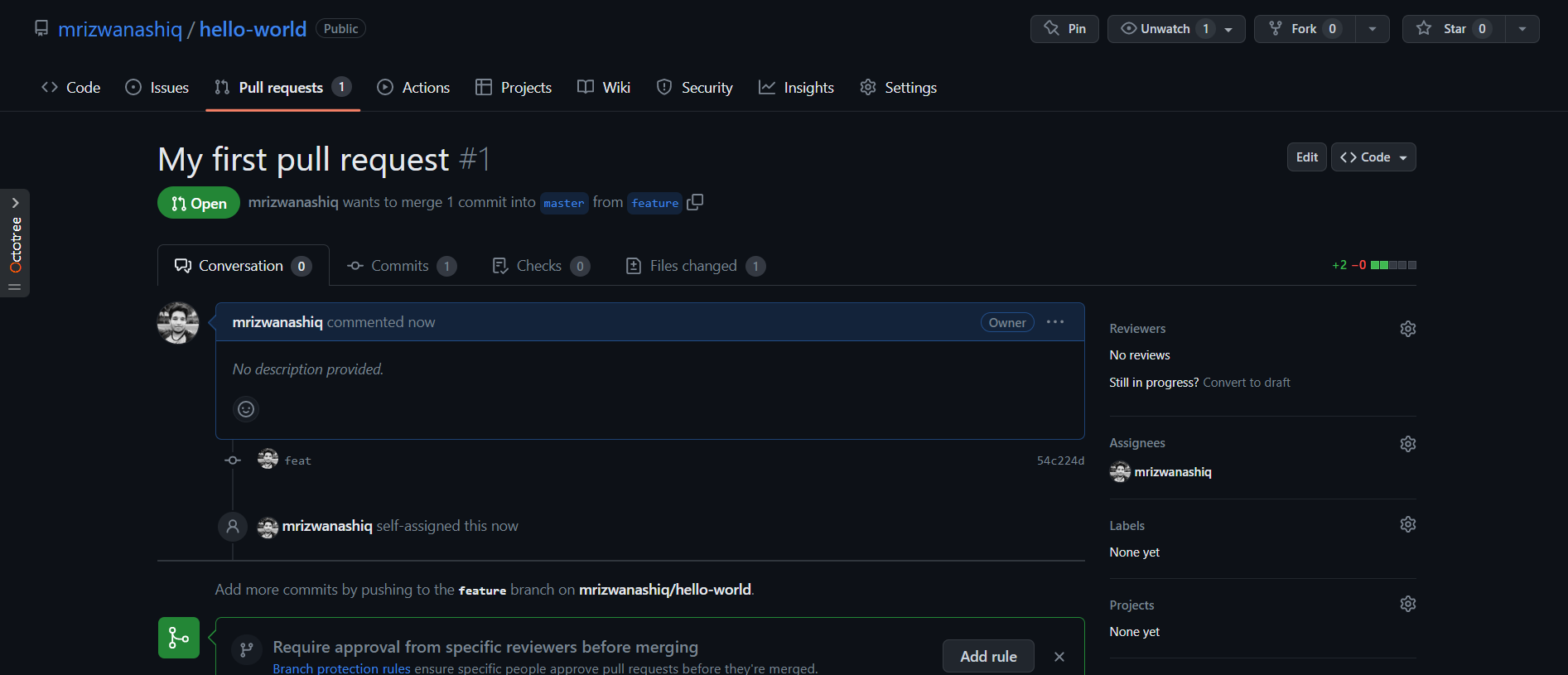Open commit hash 54c224d

1060,460
